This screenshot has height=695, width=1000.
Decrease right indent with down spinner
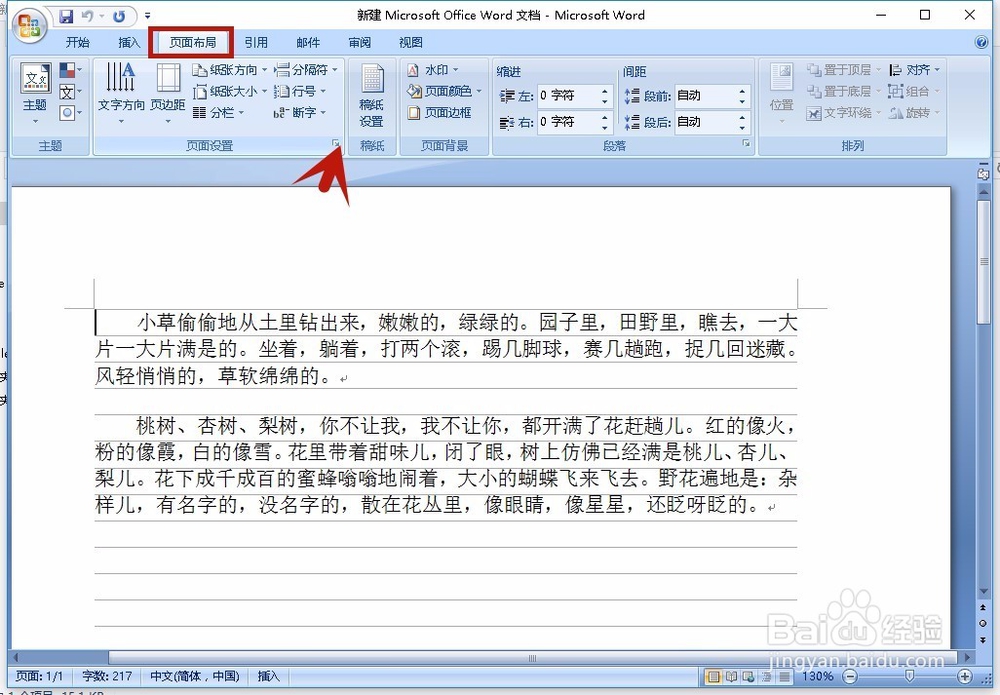[605, 127]
